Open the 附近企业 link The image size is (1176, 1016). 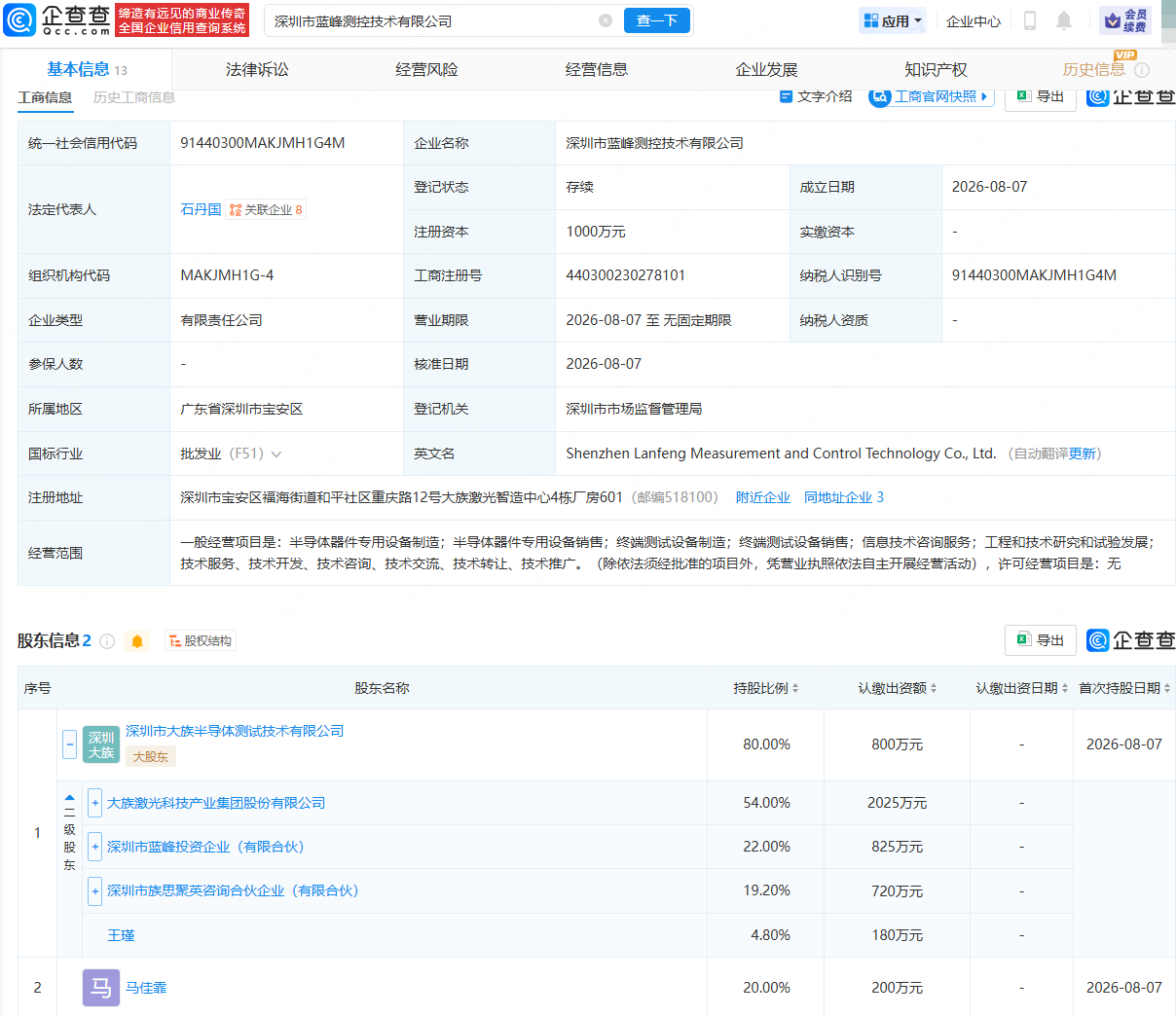763,497
